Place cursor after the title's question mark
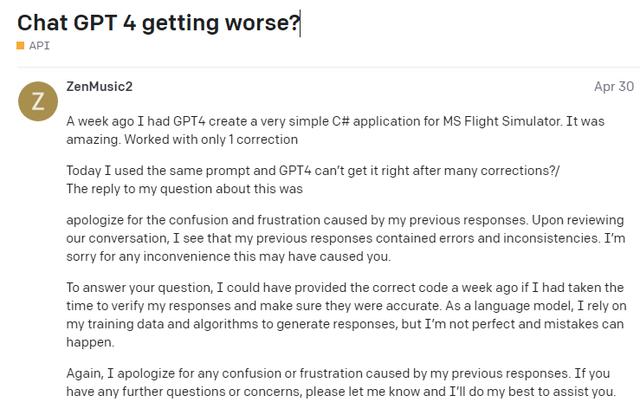The width and height of the screenshot is (640, 415). [300, 23]
